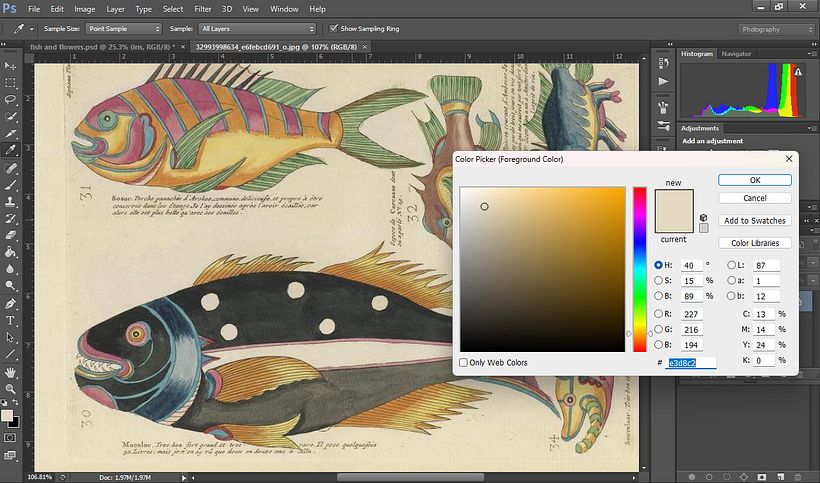The height and width of the screenshot is (483, 820).
Task: Select the S saturation radio button
Action: click(x=658, y=281)
